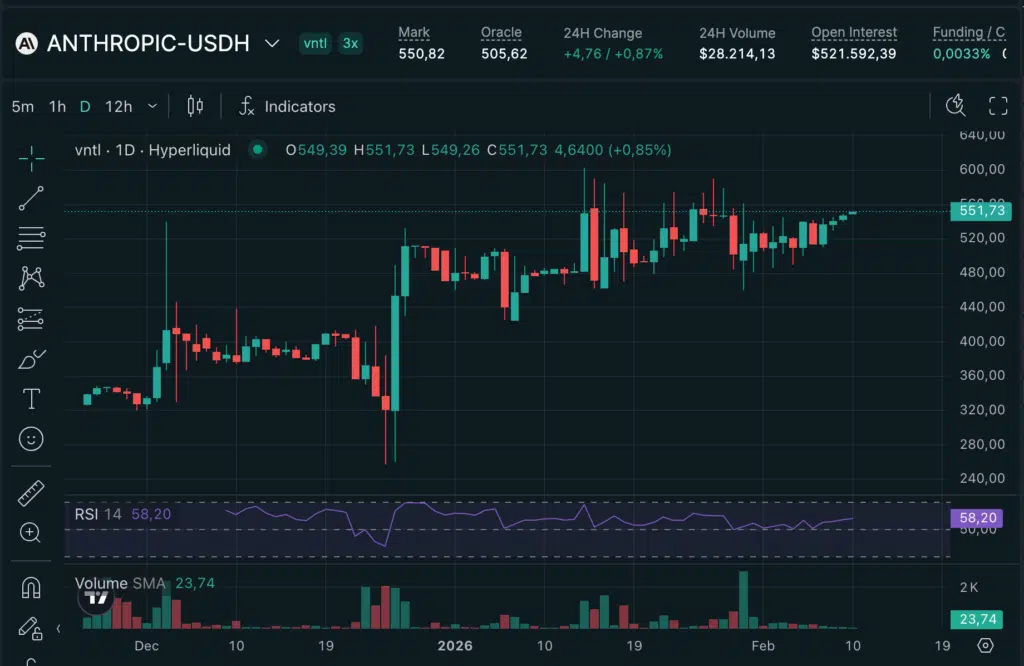Viewport: 1024px width, 666px height.
Task: Click the Quick Search lightning icon
Action: (x=955, y=106)
